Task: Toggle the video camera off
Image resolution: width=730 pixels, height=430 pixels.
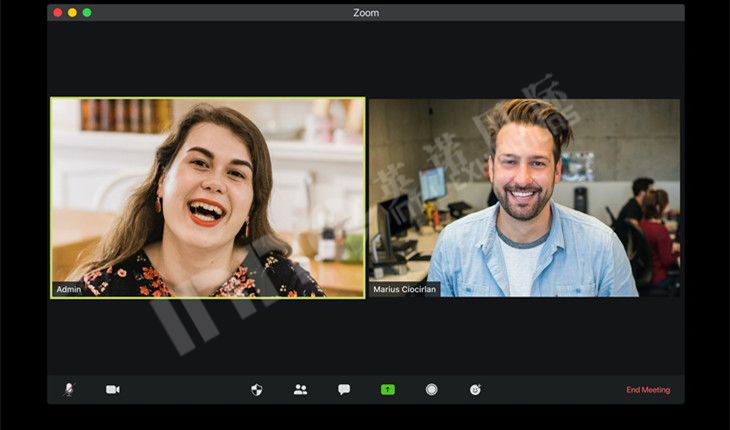Action: click(x=112, y=389)
